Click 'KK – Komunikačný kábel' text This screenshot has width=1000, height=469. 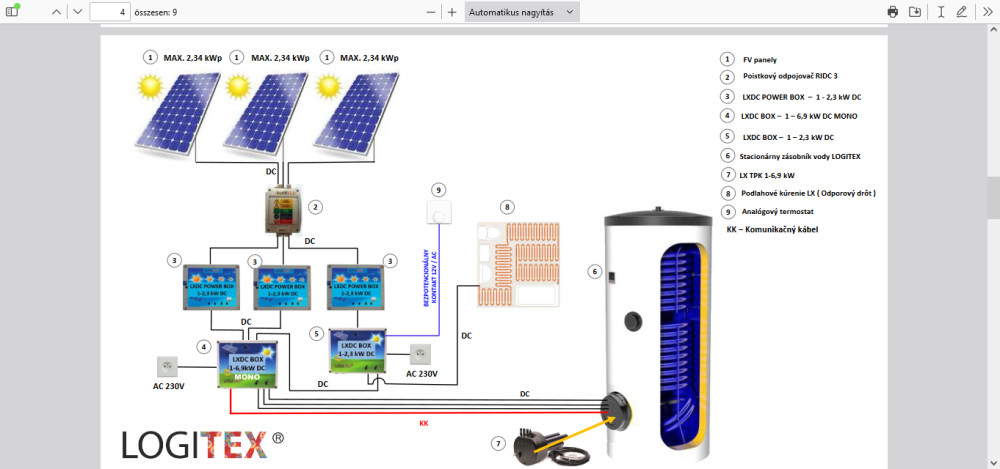(x=772, y=229)
